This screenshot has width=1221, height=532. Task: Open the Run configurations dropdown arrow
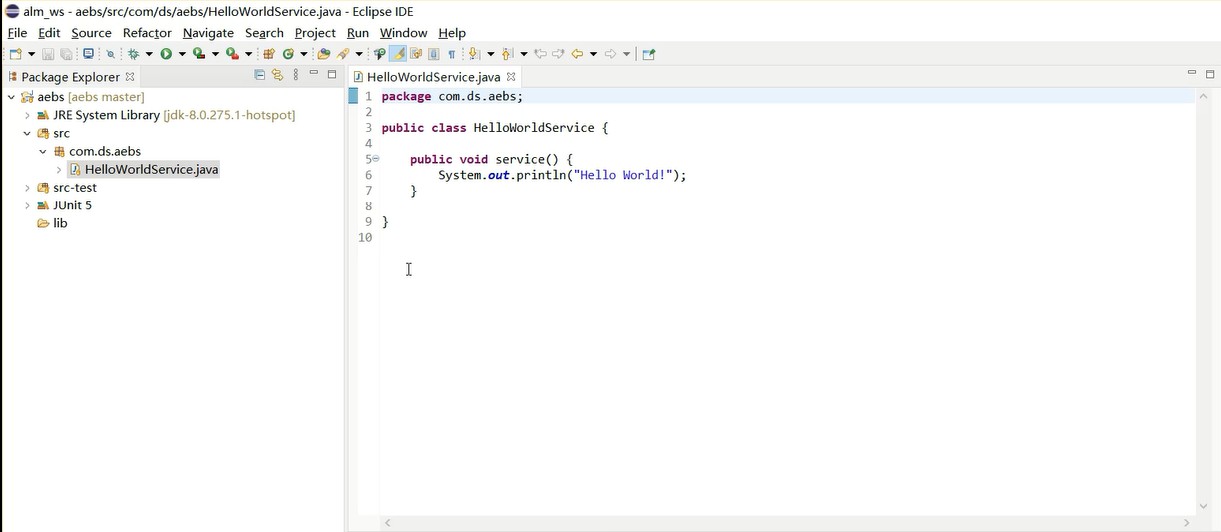pyautogui.click(x=182, y=54)
